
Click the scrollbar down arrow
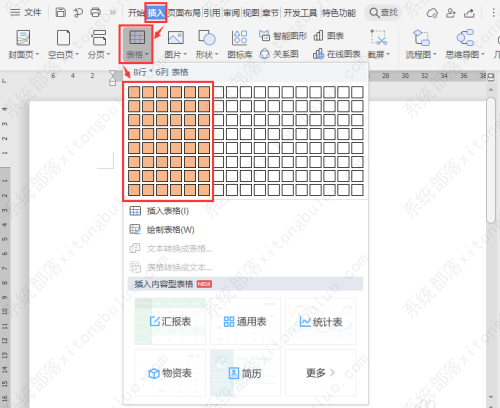(491, 397)
